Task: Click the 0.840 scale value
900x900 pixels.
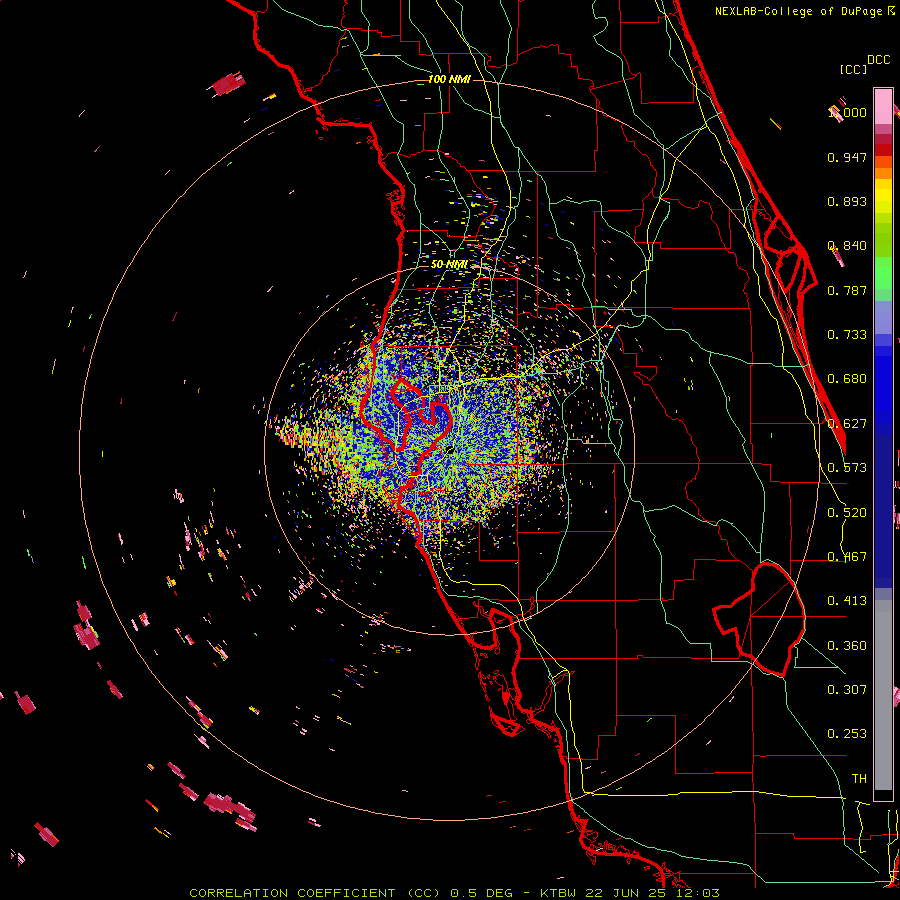Action: [847, 246]
